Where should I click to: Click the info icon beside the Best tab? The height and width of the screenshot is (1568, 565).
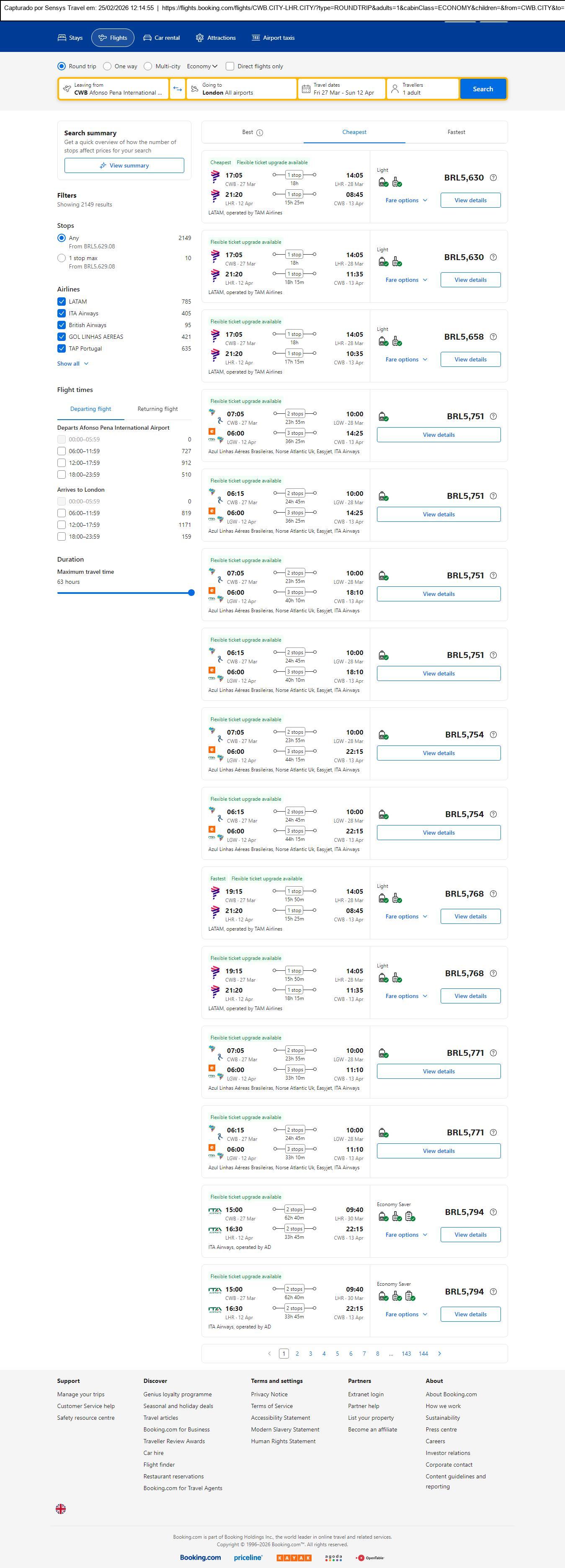(x=260, y=133)
